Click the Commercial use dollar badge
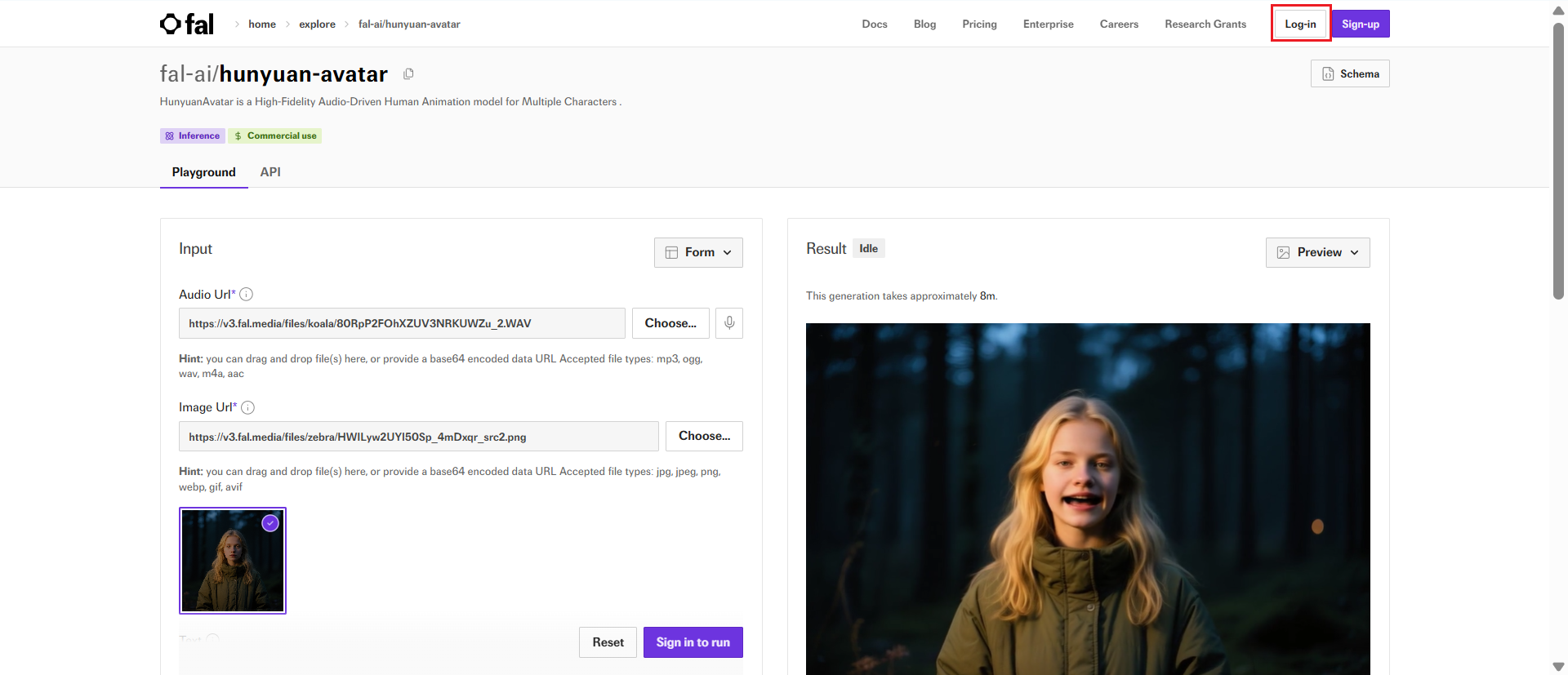This screenshot has width=1568, height=675. click(275, 136)
